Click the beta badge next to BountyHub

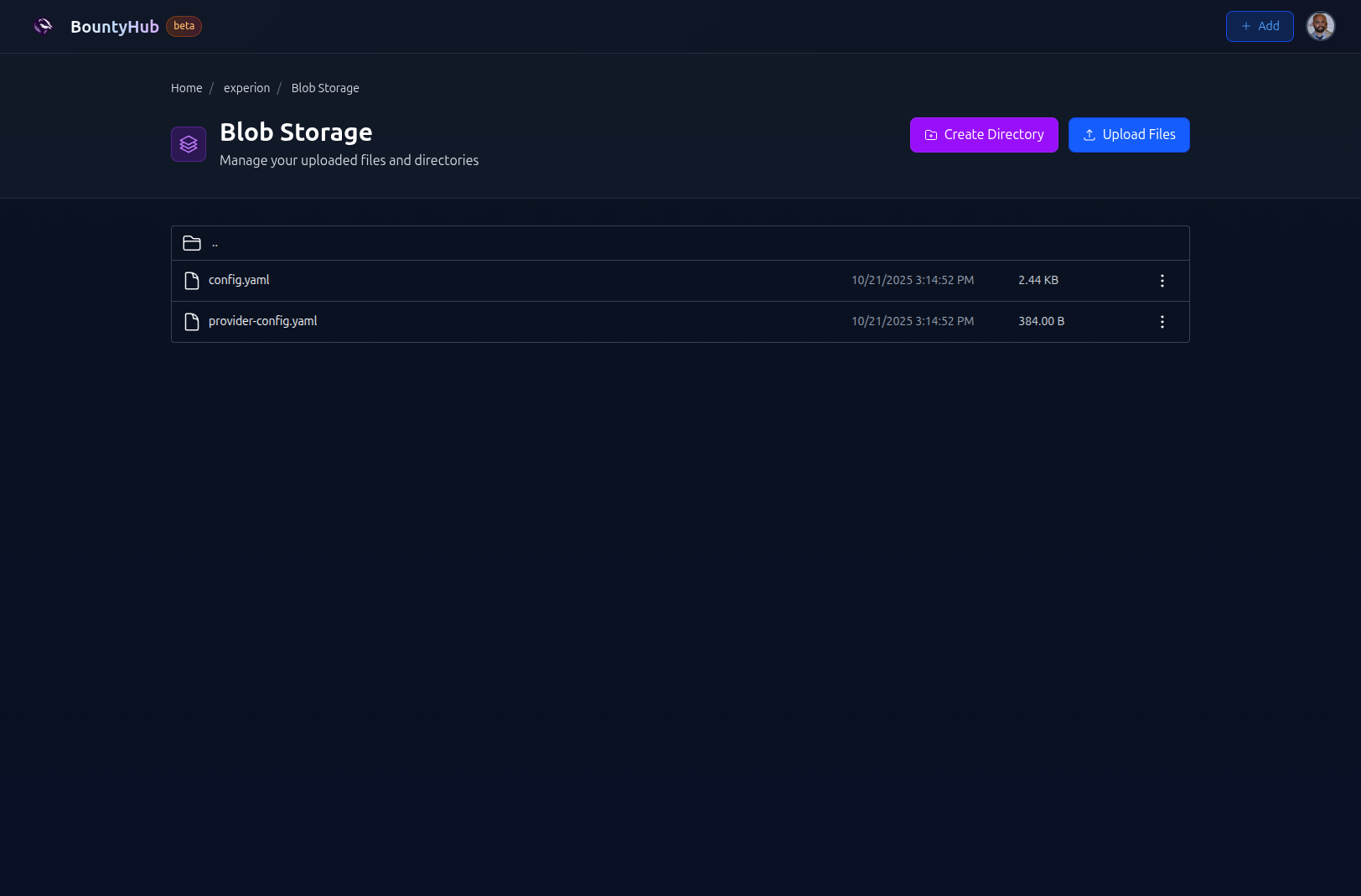click(184, 26)
